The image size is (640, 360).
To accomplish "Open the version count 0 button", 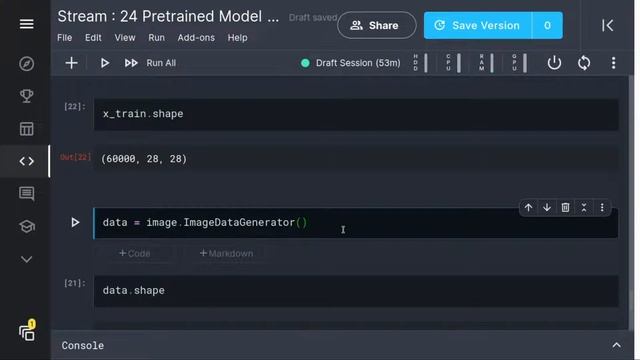I will pyautogui.click(x=547, y=25).
